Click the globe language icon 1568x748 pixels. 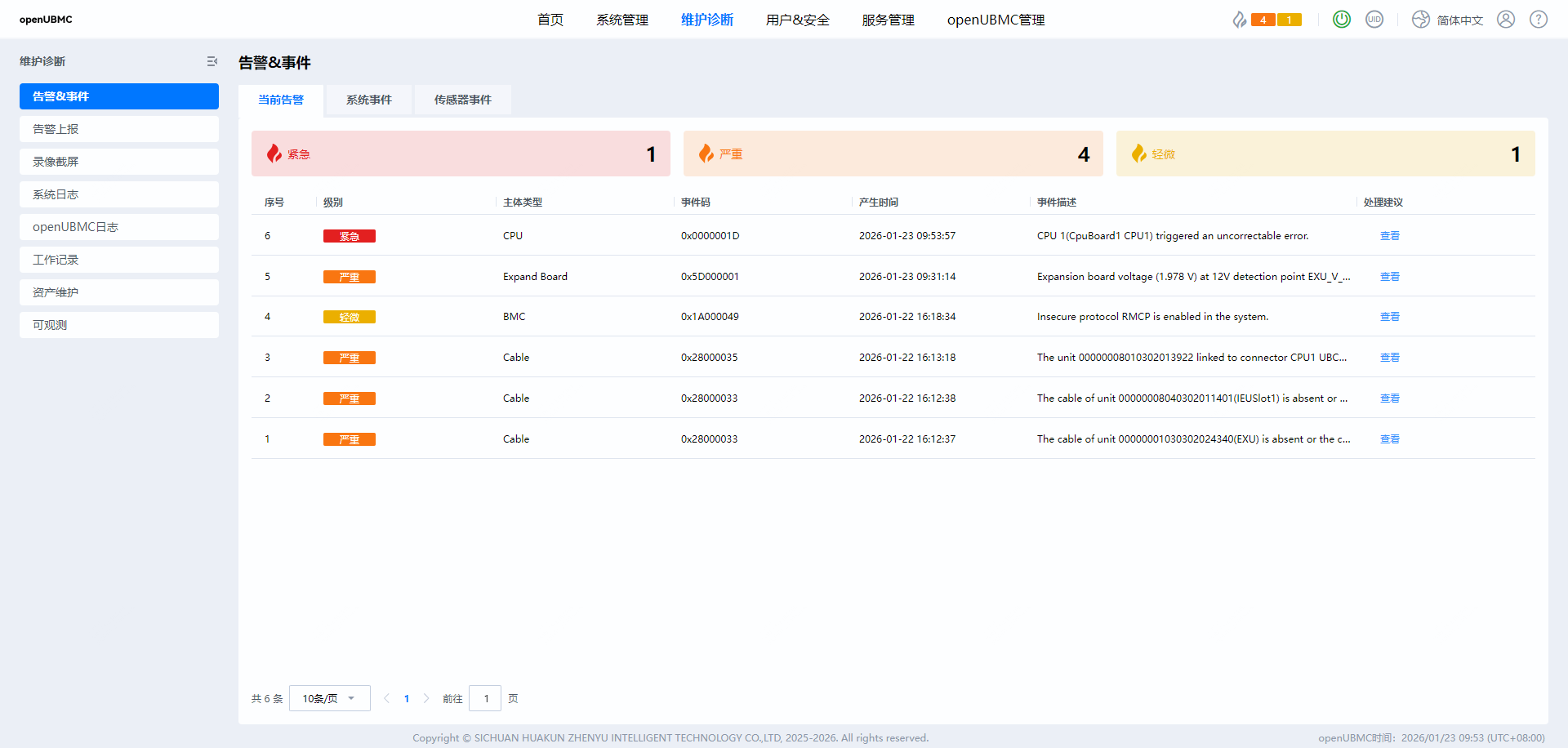click(x=1421, y=20)
